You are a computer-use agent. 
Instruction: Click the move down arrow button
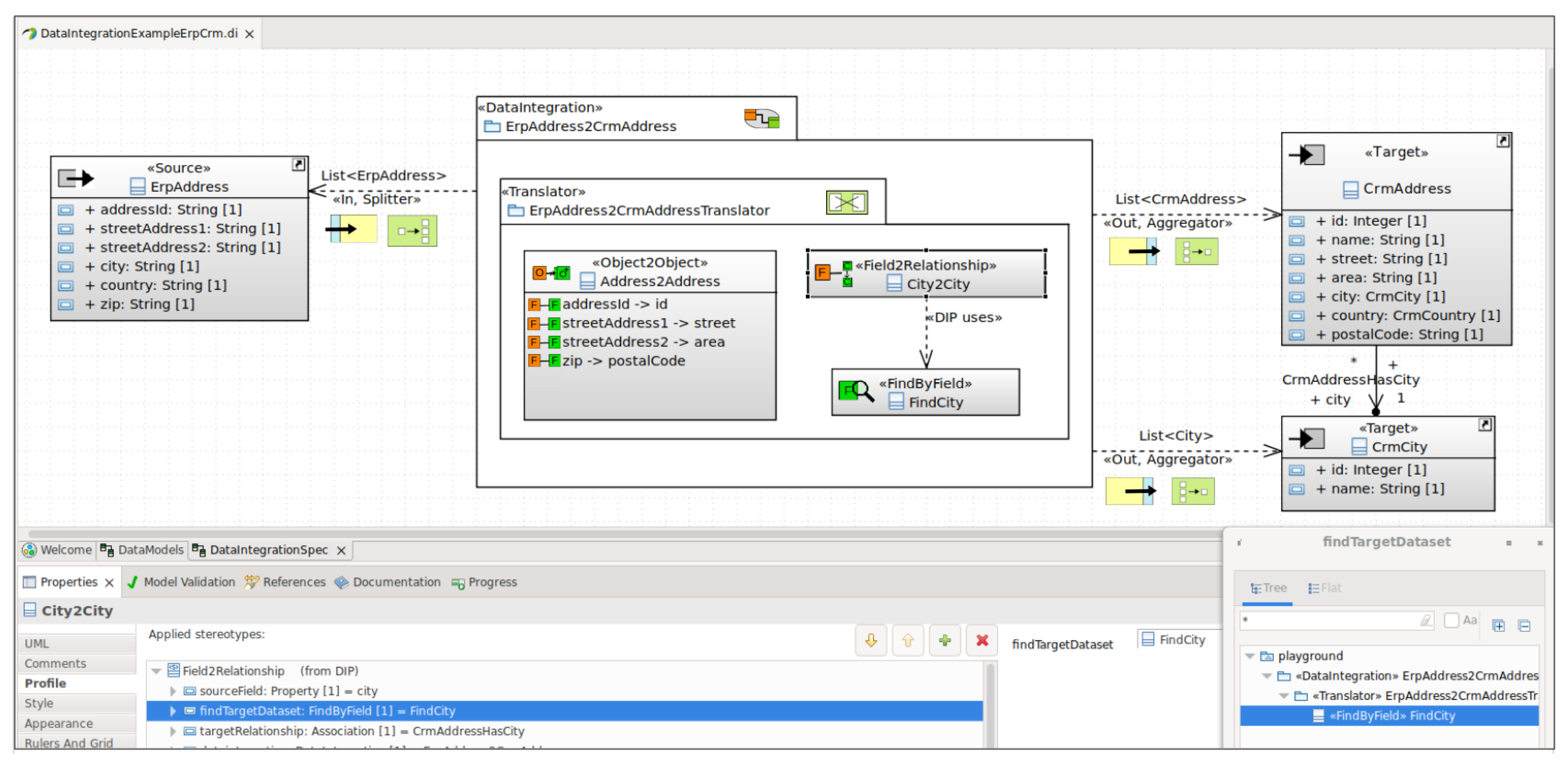(870, 640)
